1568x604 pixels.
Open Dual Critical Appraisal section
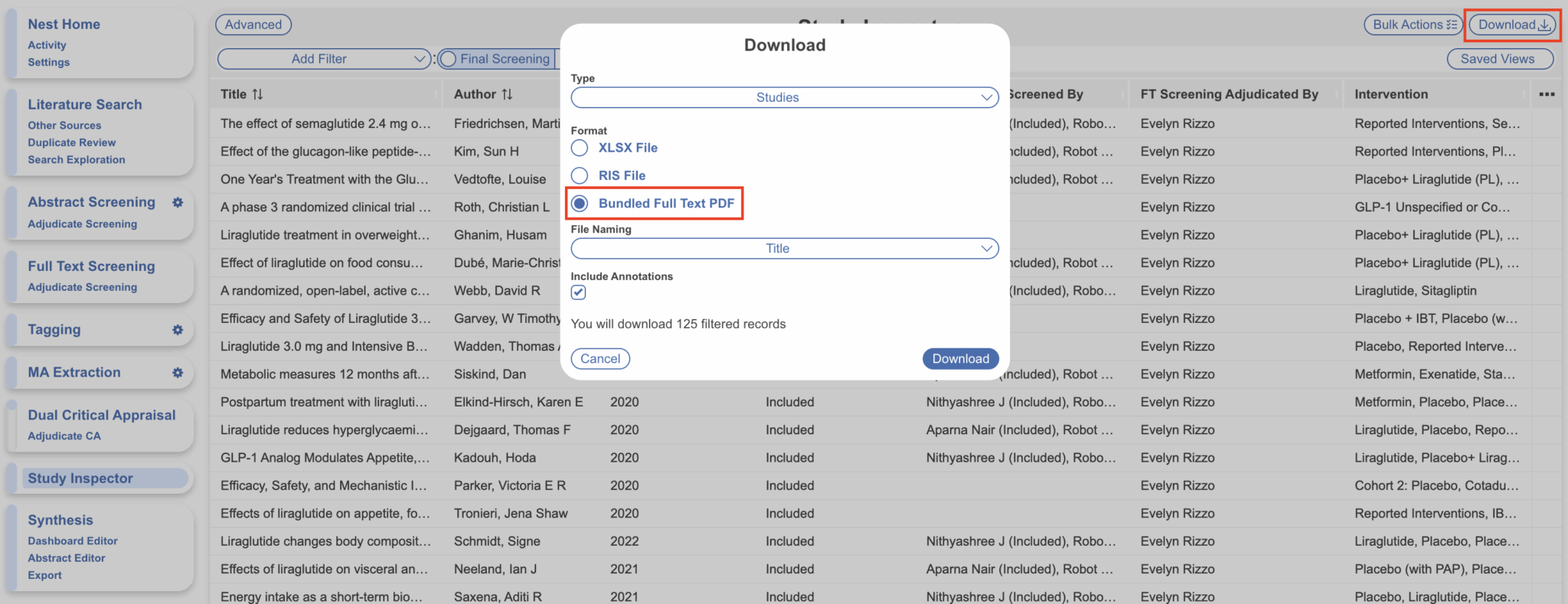coord(102,415)
